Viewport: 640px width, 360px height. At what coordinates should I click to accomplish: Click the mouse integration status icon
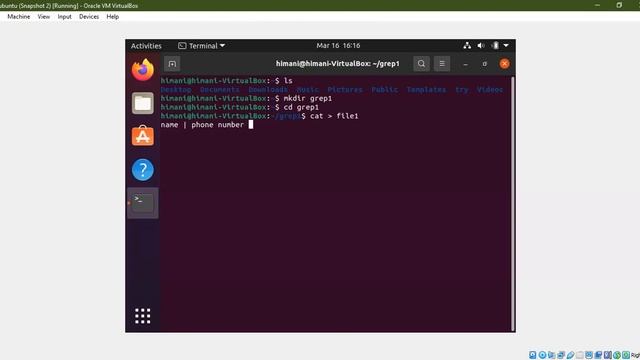(617, 355)
